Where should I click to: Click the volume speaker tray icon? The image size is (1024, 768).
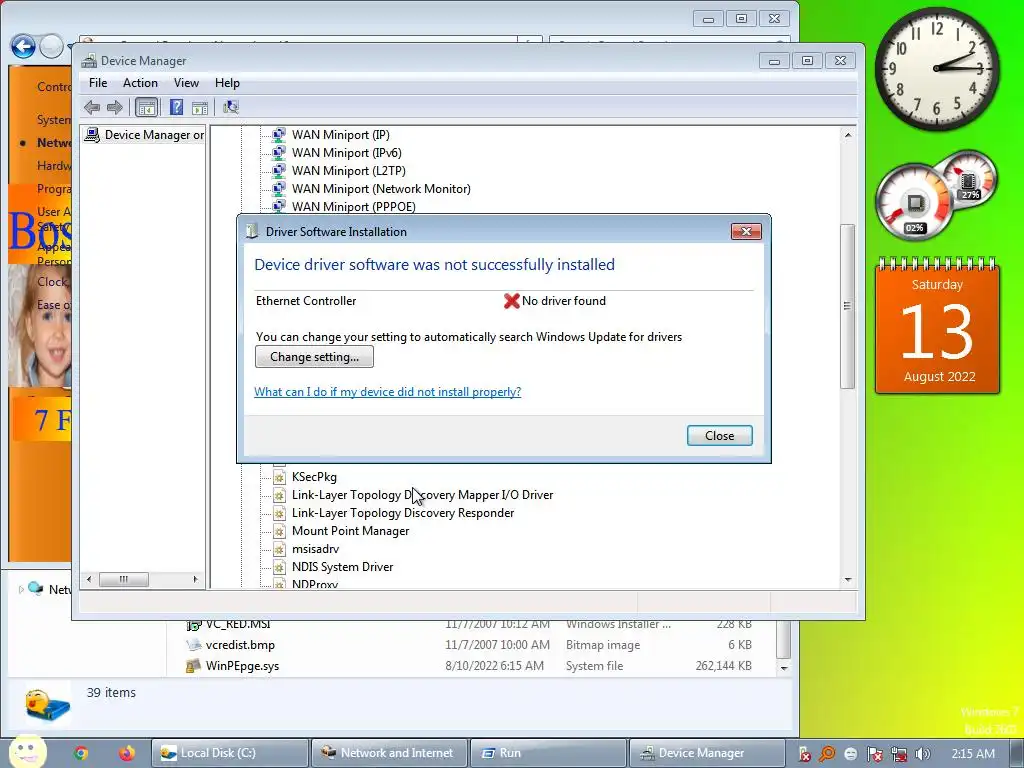[923, 754]
